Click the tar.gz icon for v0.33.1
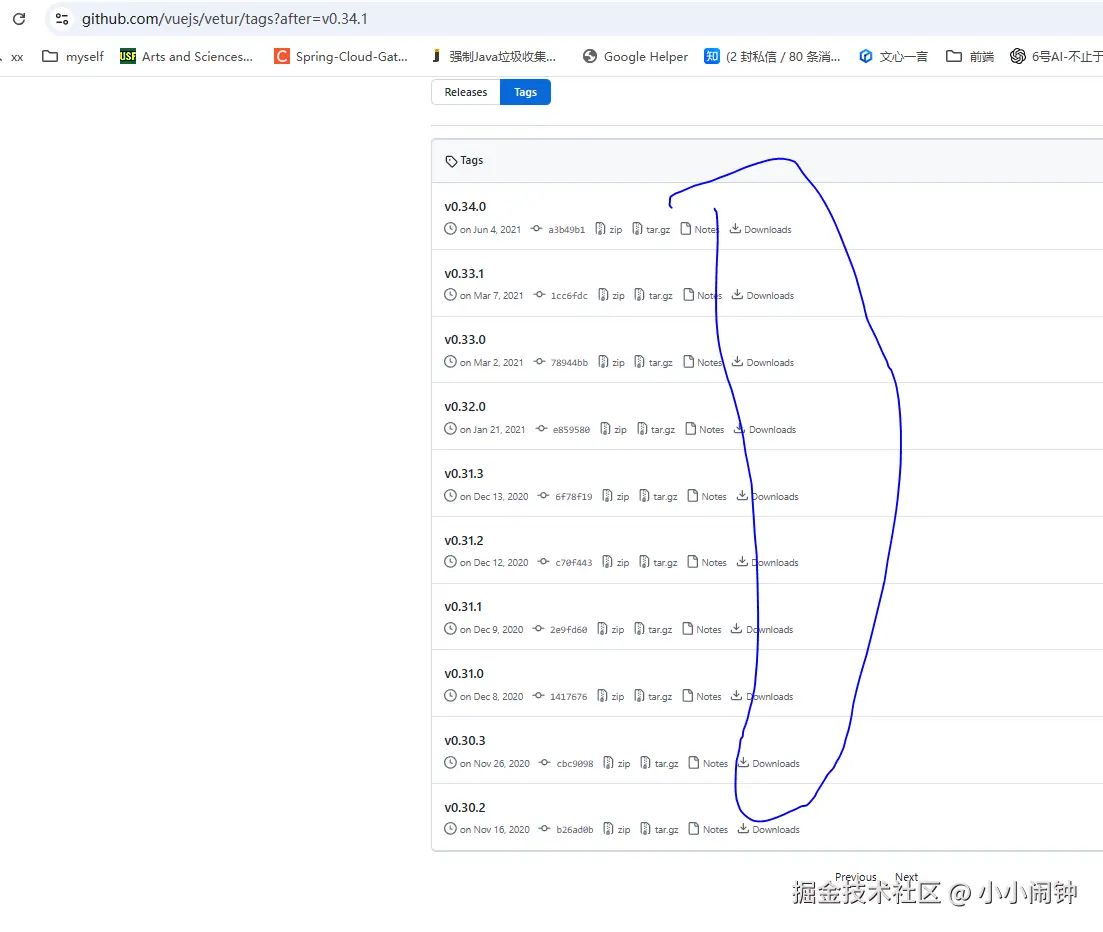The height and width of the screenshot is (932, 1103). 641,295
